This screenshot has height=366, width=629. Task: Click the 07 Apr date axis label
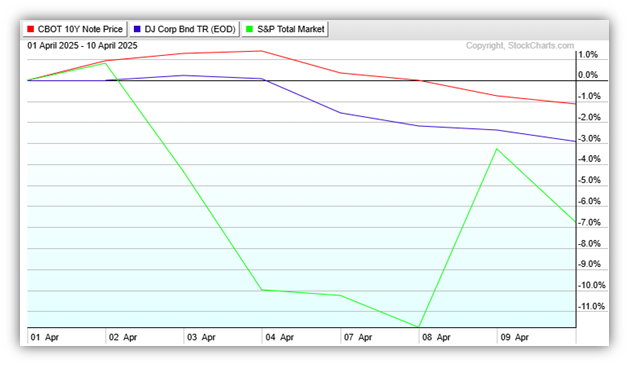pyautogui.click(x=358, y=338)
